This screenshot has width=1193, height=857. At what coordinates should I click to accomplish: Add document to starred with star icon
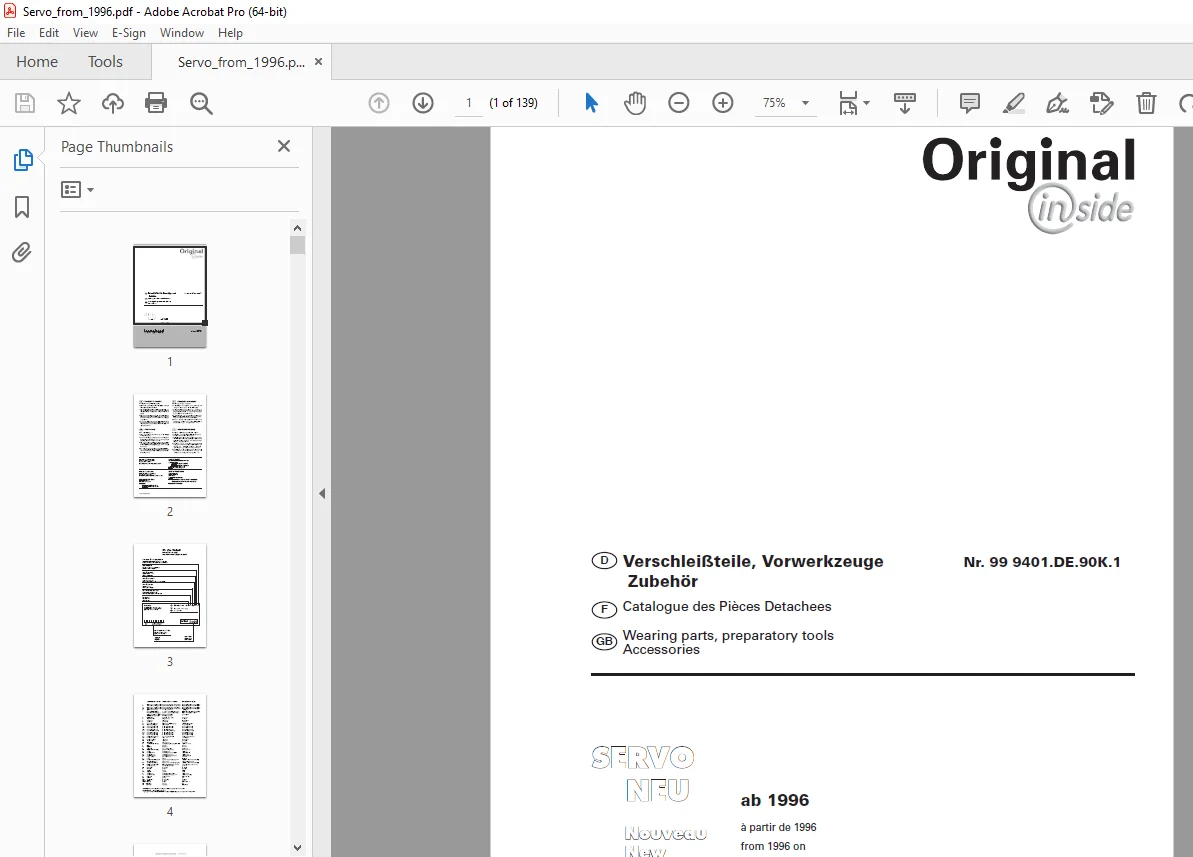click(68, 103)
